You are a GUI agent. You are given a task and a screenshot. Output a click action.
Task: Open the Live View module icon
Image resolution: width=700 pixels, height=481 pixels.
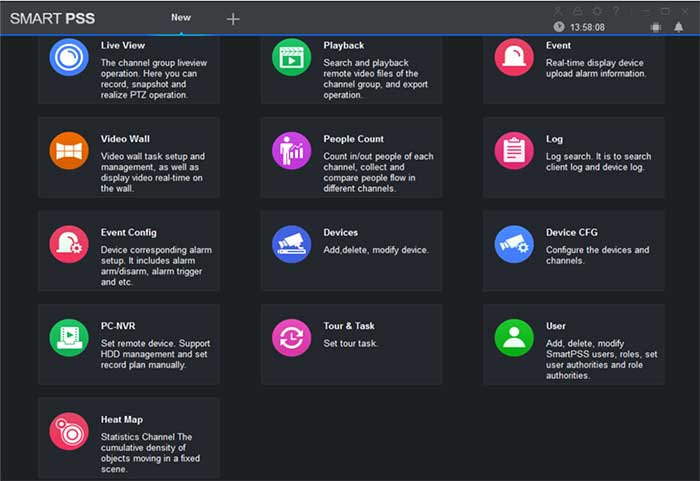69,57
